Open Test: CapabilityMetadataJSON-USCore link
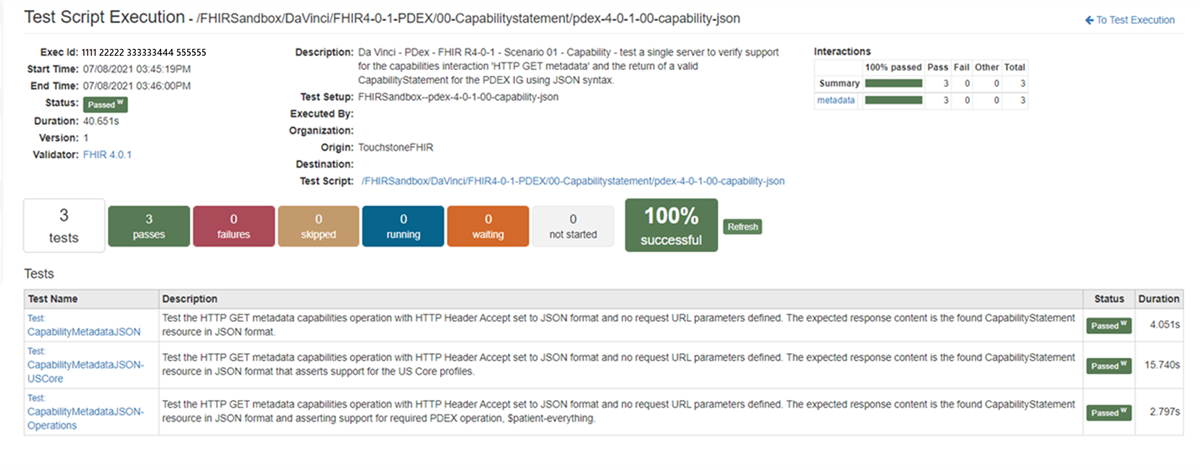This screenshot has width=1200, height=470. point(86,366)
